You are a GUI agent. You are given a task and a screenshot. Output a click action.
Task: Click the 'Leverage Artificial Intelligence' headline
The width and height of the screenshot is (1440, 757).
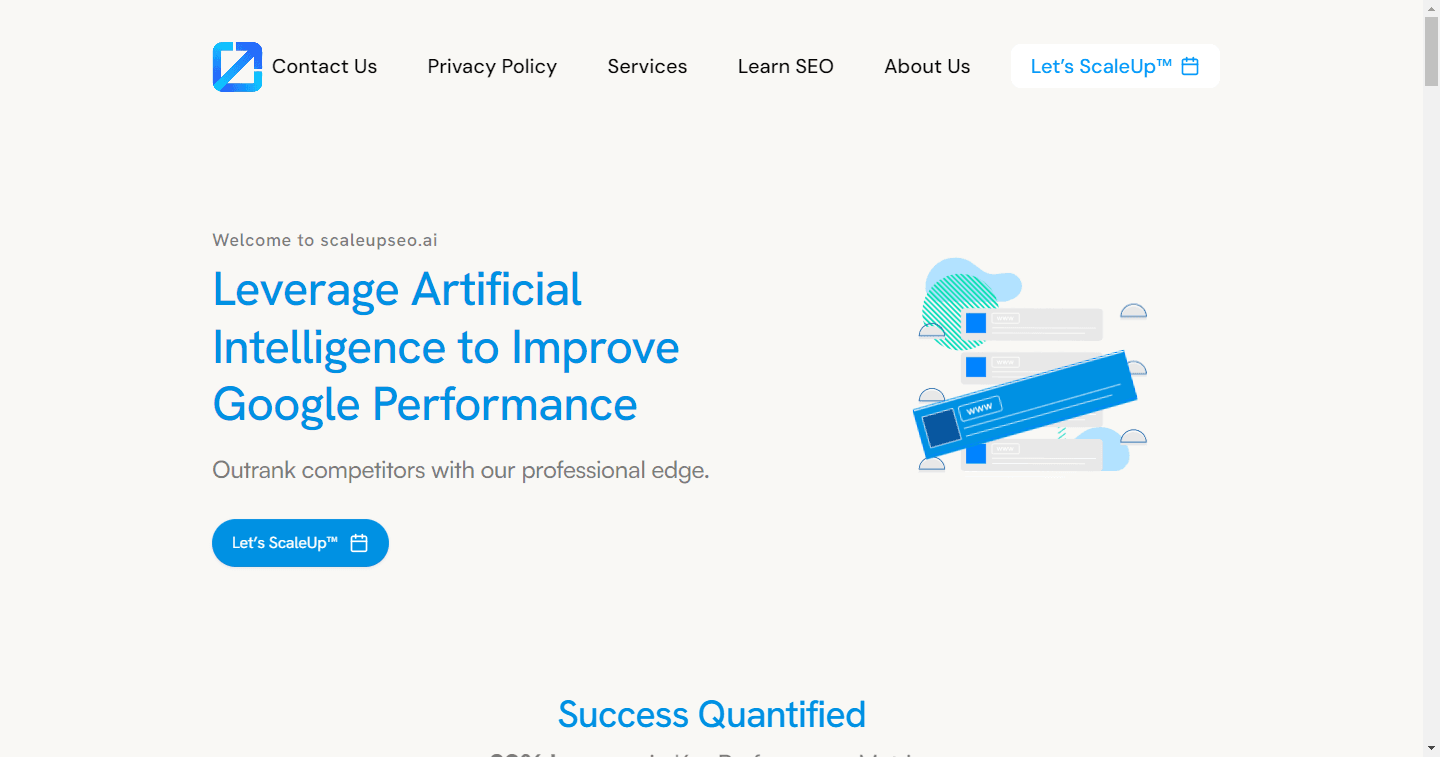446,347
